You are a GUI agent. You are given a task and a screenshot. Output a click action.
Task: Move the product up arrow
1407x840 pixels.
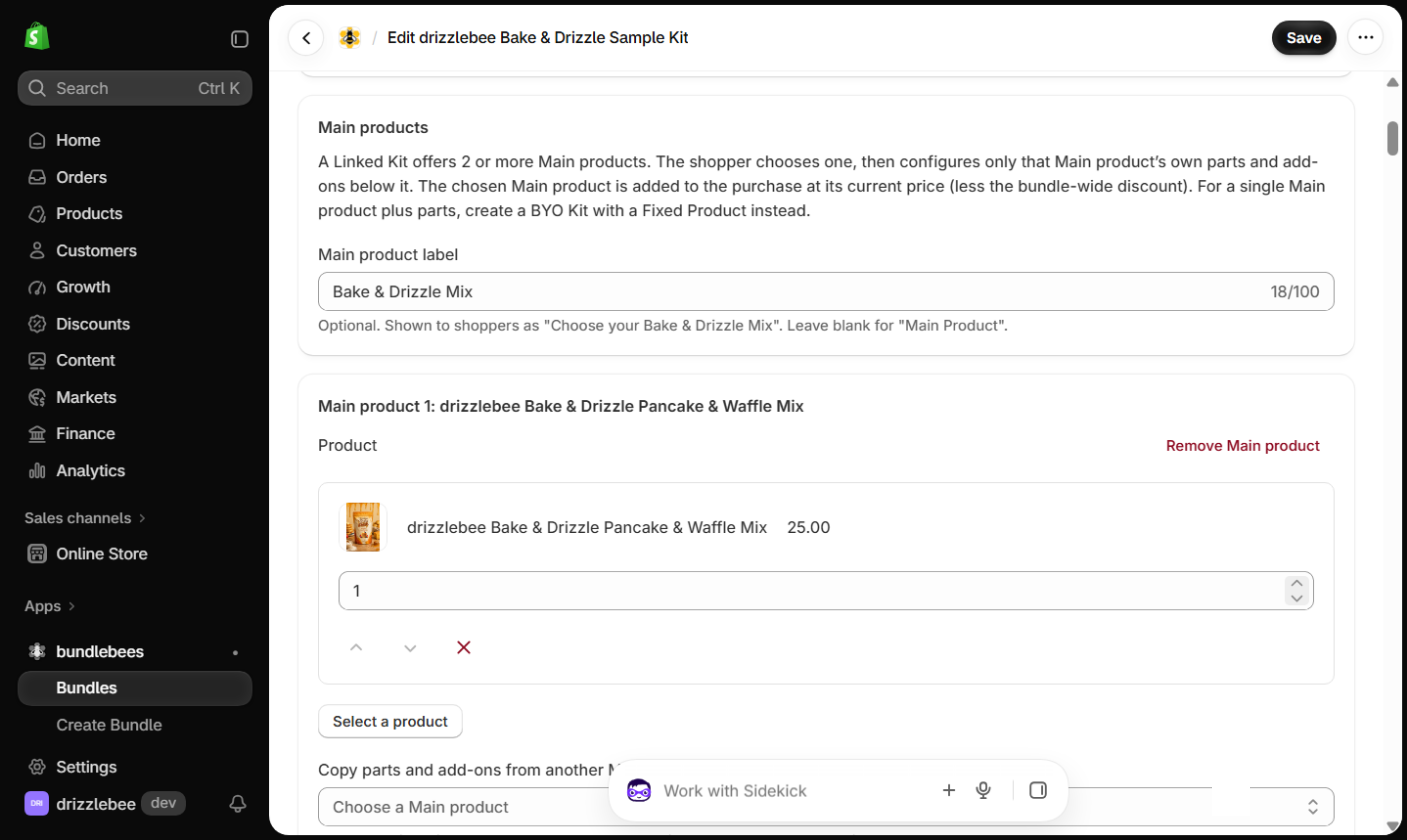point(356,648)
